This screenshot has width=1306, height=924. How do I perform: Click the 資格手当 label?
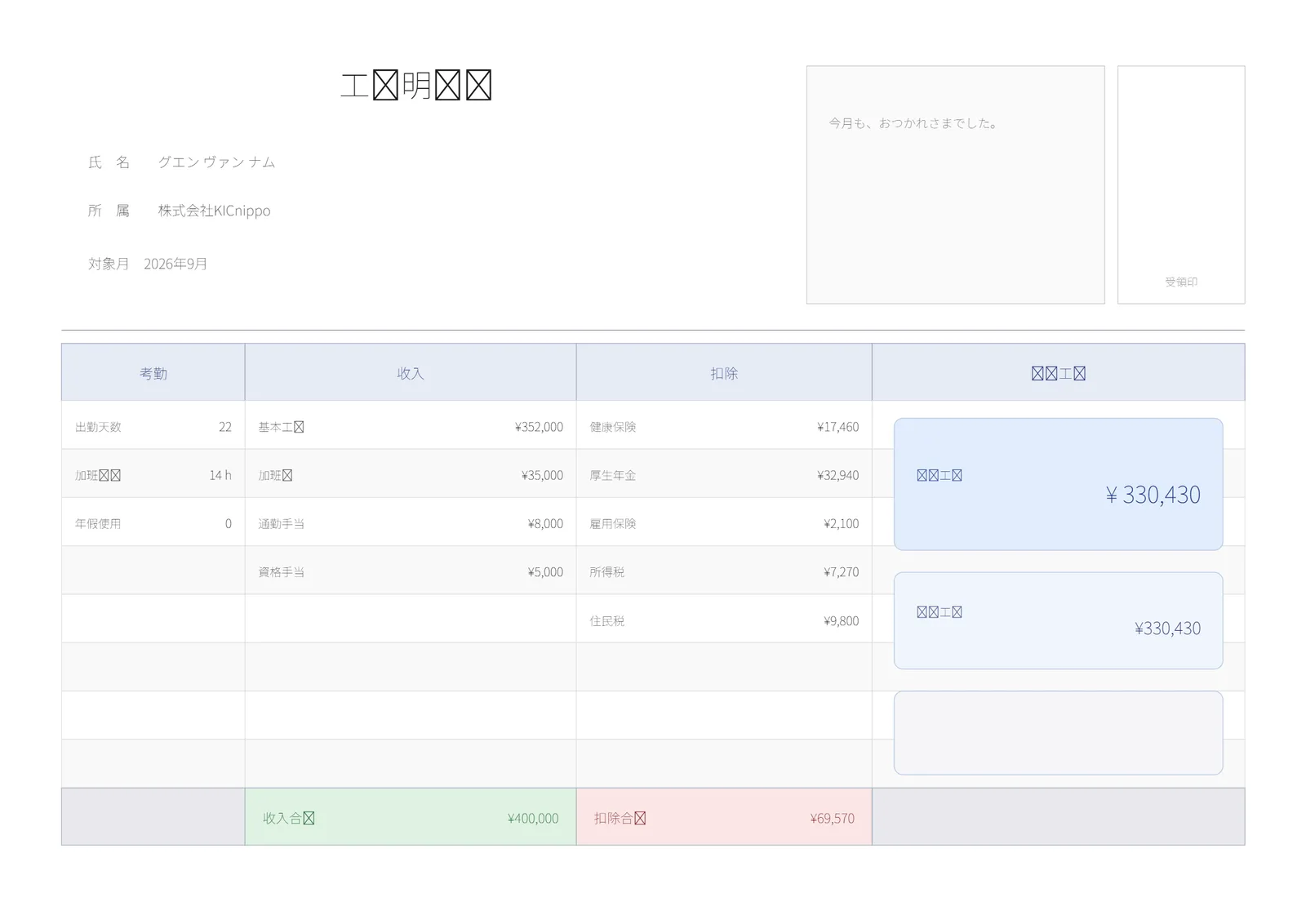point(282,572)
